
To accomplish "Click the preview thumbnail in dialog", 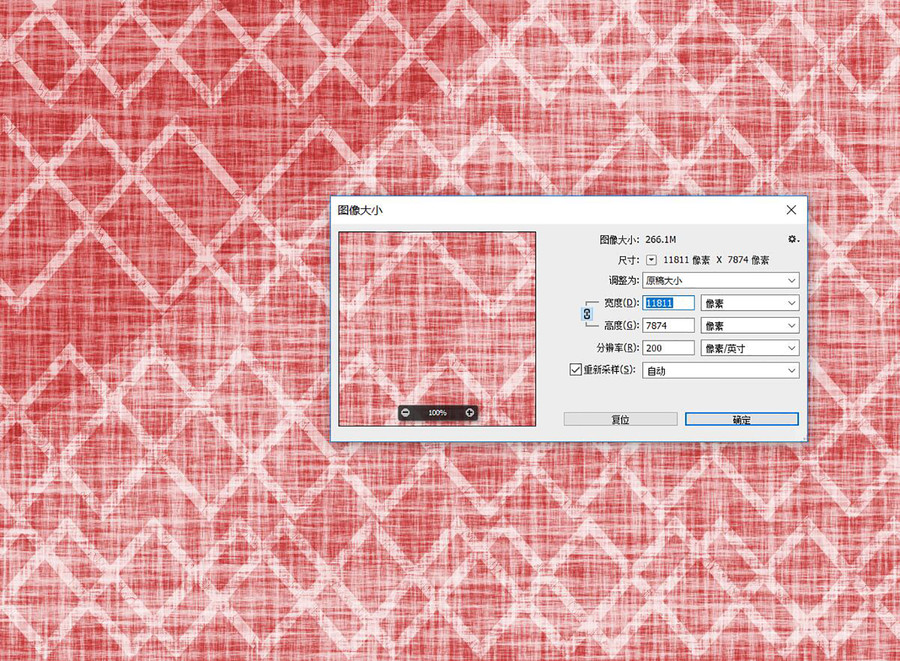I will pyautogui.click(x=437, y=329).
